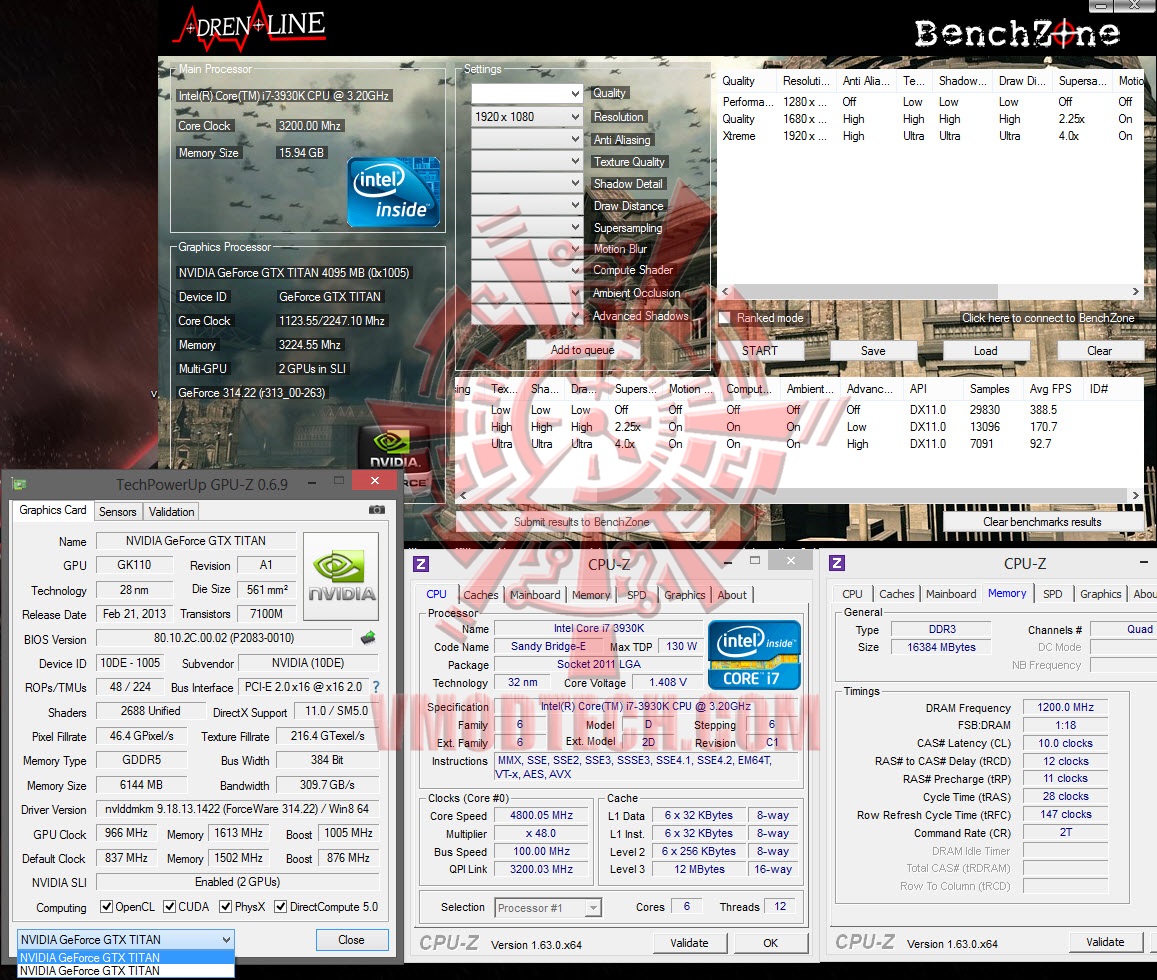Click the GPU-Z Close button
This screenshot has height=980, width=1157.
[351, 939]
